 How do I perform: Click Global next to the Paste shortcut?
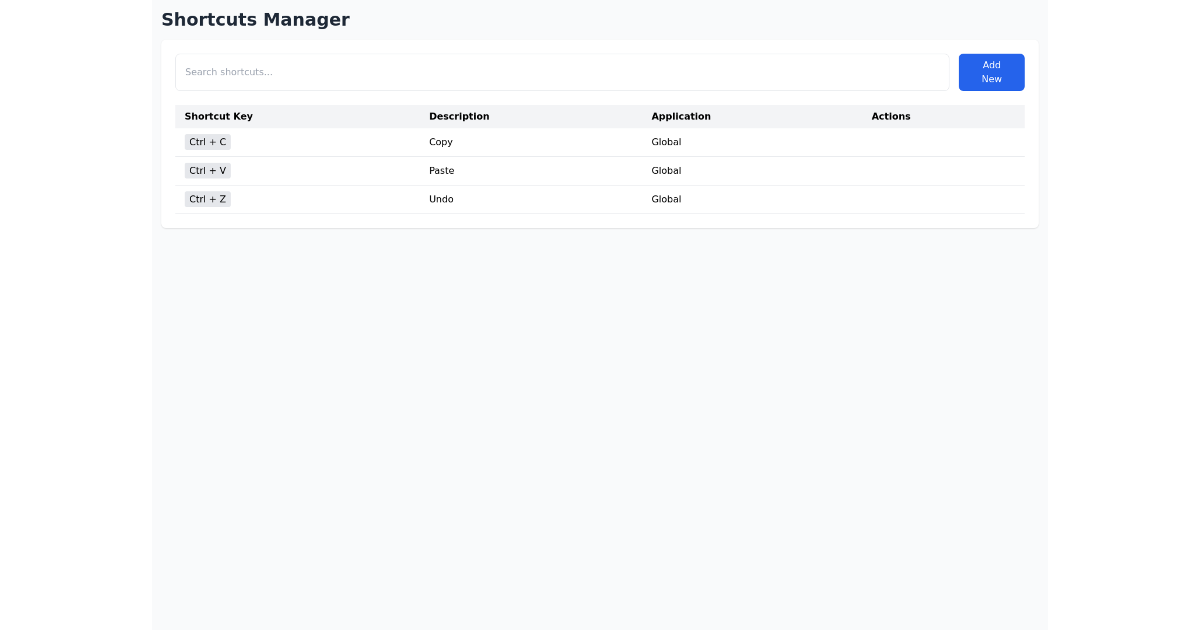[x=666, y=170]
